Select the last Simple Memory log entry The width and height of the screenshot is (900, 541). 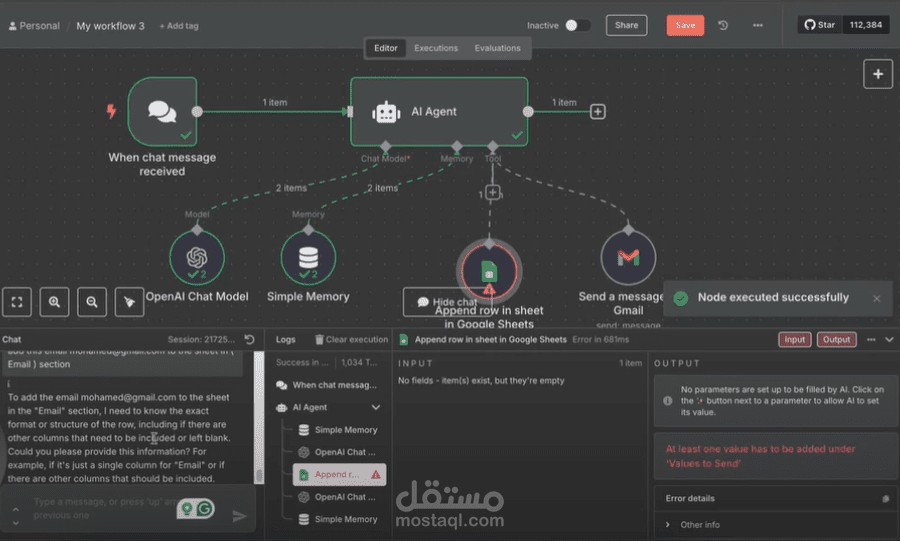339,519
